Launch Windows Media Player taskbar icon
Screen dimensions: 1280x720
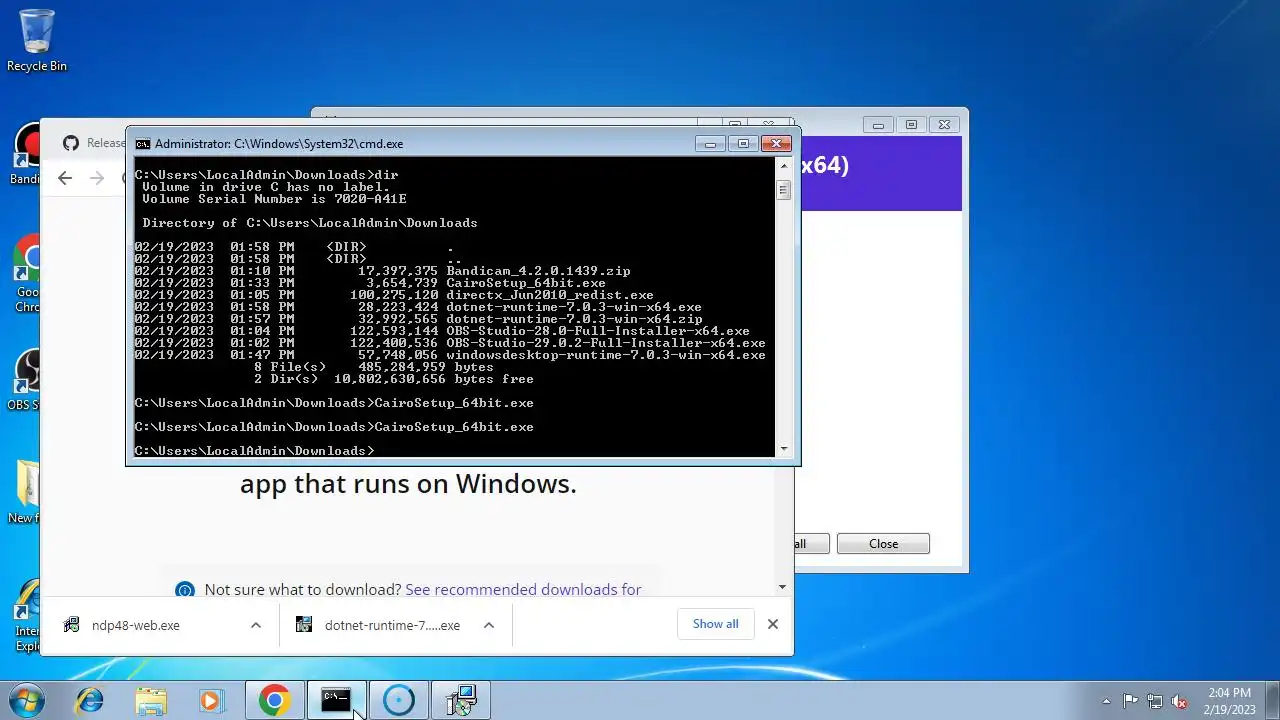[x=210, y=700]
